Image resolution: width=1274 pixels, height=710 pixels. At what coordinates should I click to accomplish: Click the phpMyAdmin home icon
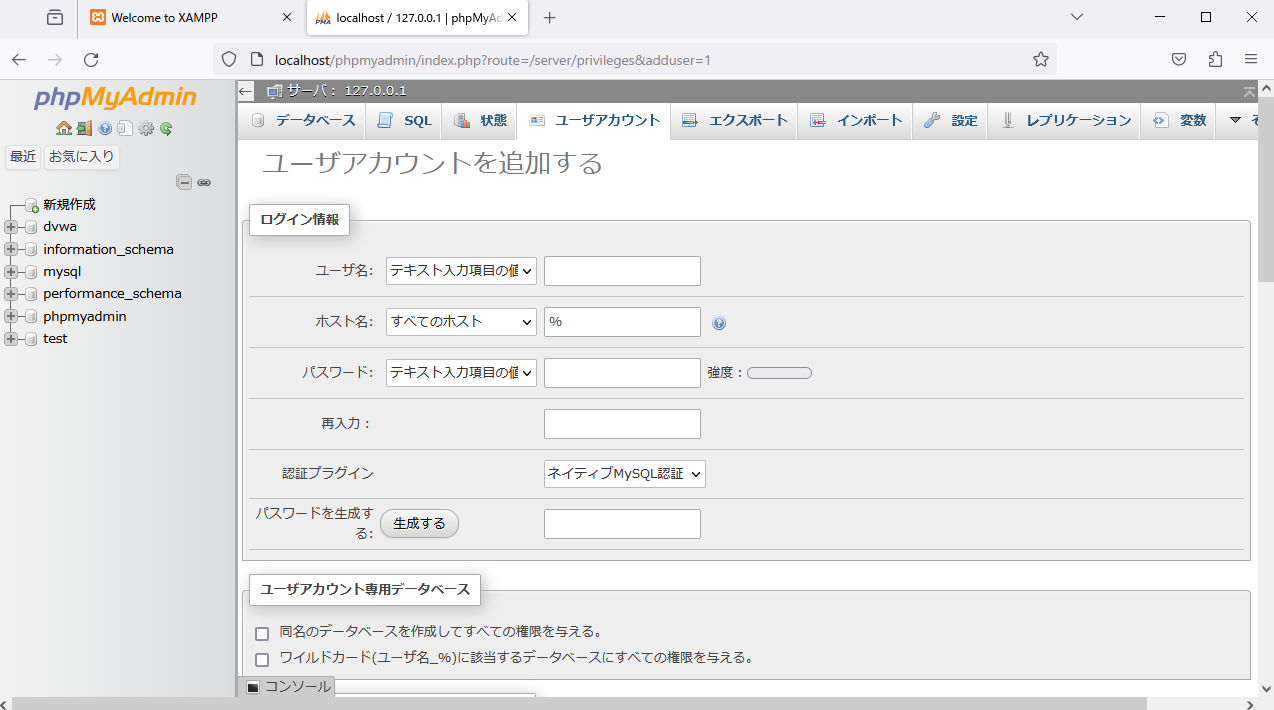[64, 128]
